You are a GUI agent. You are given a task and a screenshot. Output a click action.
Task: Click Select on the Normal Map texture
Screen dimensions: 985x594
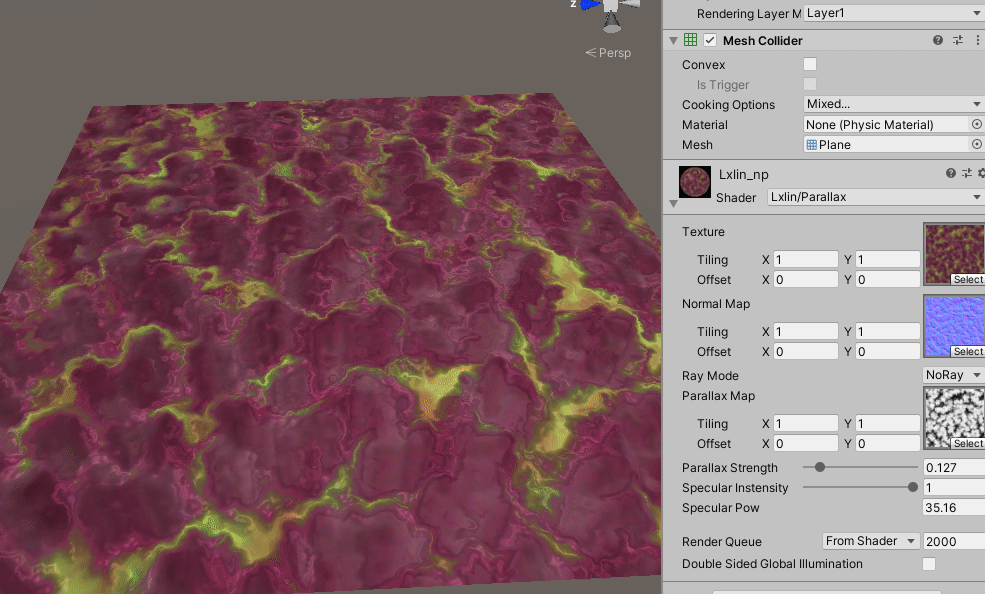tap(967, 352)
